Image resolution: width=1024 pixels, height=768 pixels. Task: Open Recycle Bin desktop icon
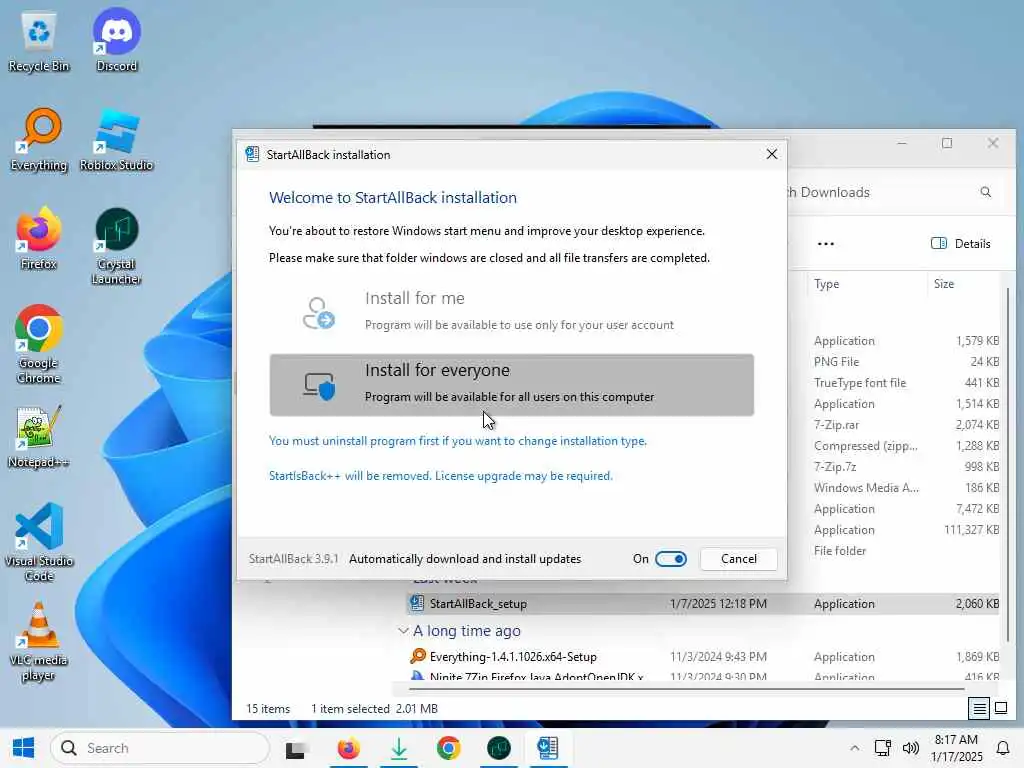(39, 42)
